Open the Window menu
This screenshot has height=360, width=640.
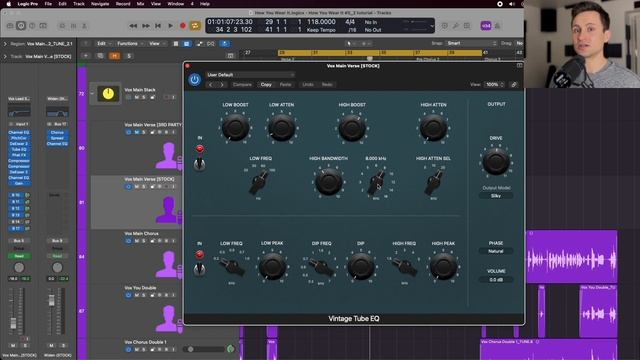tap(176, 4)
